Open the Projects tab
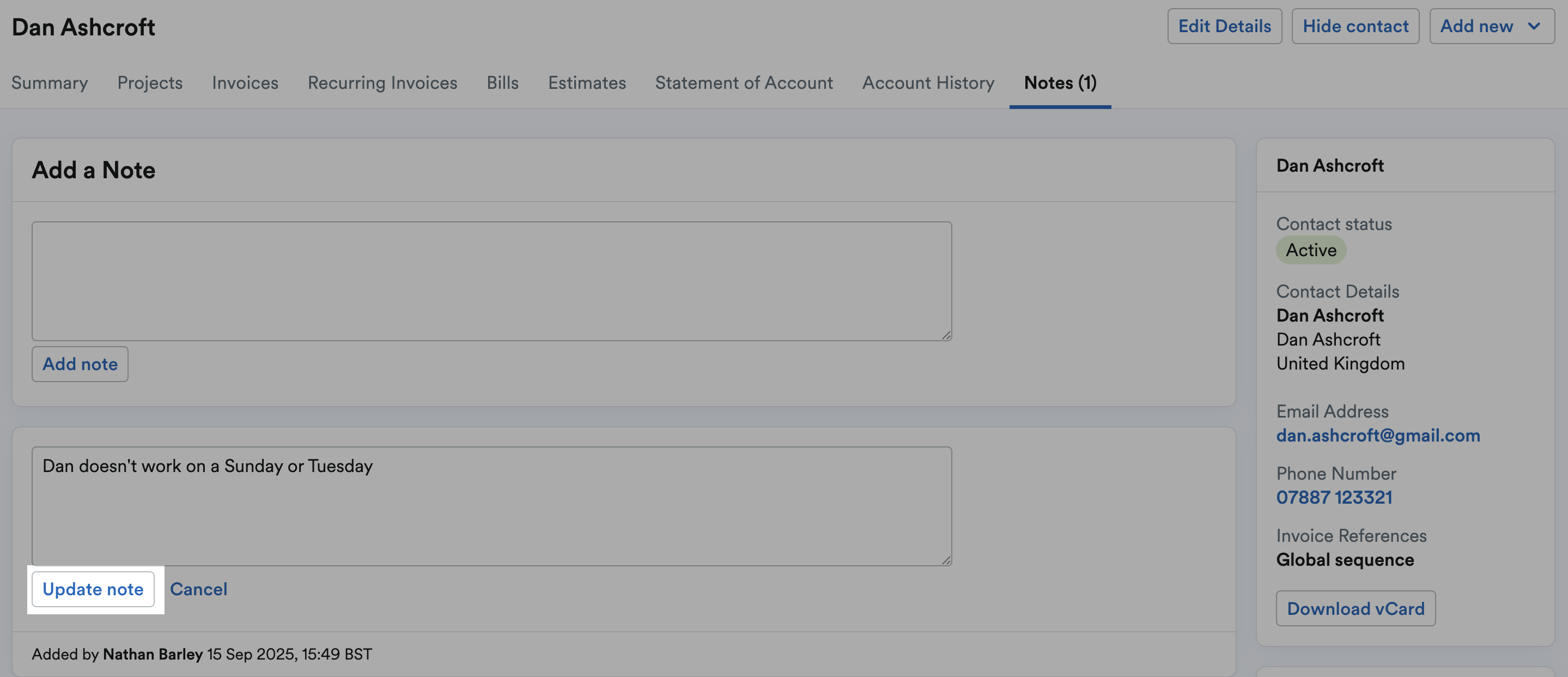This screenshot has width=1568, height=677. (x=150, y=83)
